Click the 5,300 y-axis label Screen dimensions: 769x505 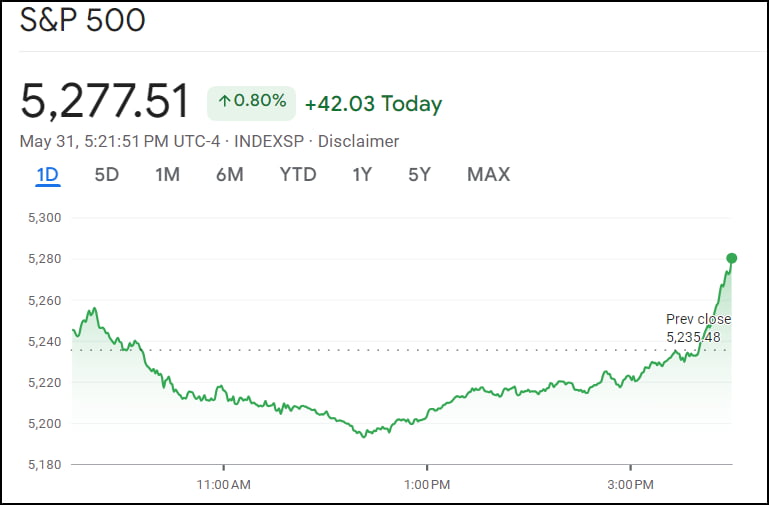click(x=45, y=218)
